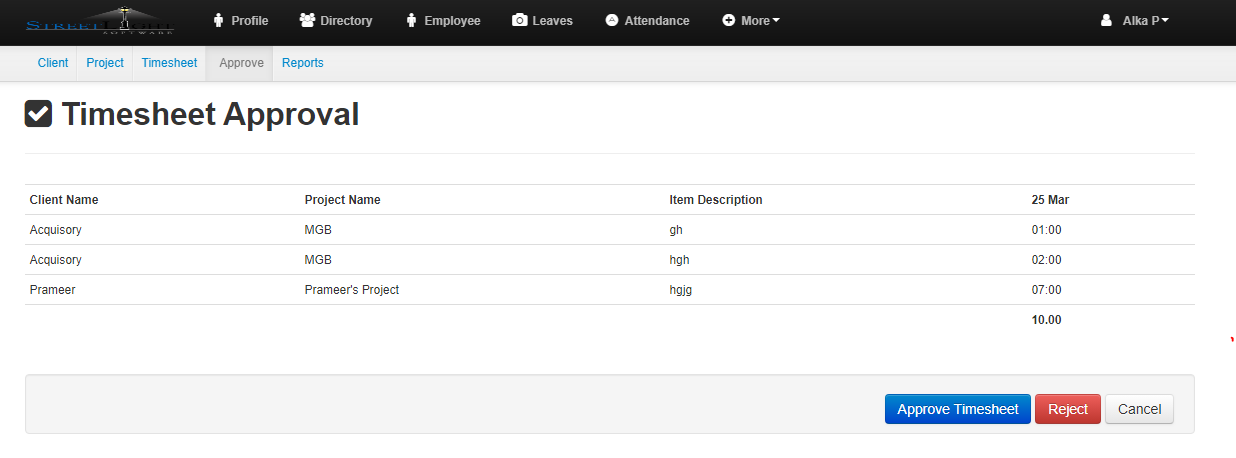Switch to the Client tab
The image size is (1236, 458).
tap(53, 63)
